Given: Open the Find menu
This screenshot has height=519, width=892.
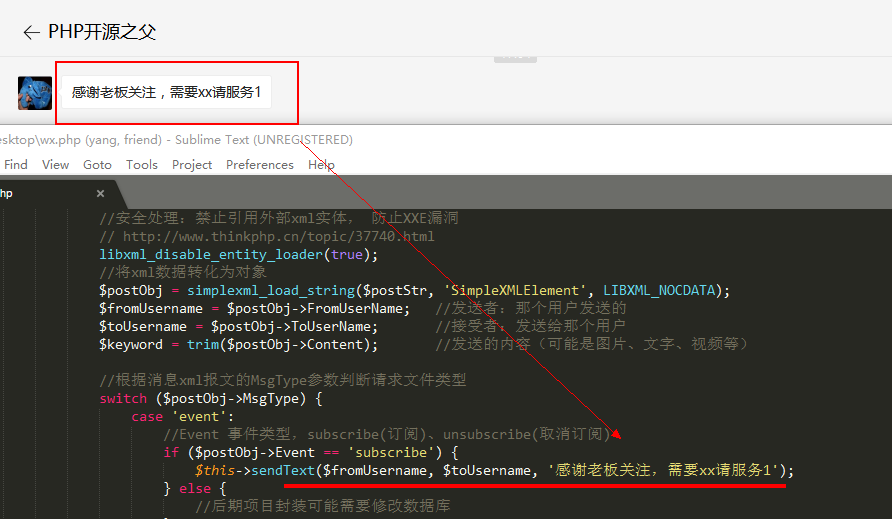Looking at the screenshot, I should [16, 164].
